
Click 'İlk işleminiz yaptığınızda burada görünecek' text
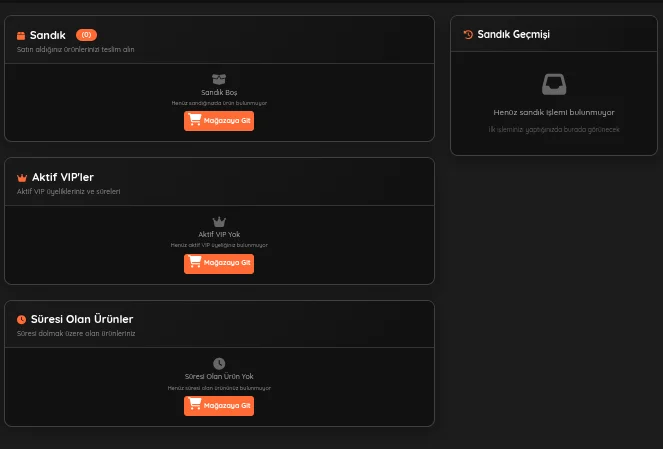[554, 129]
